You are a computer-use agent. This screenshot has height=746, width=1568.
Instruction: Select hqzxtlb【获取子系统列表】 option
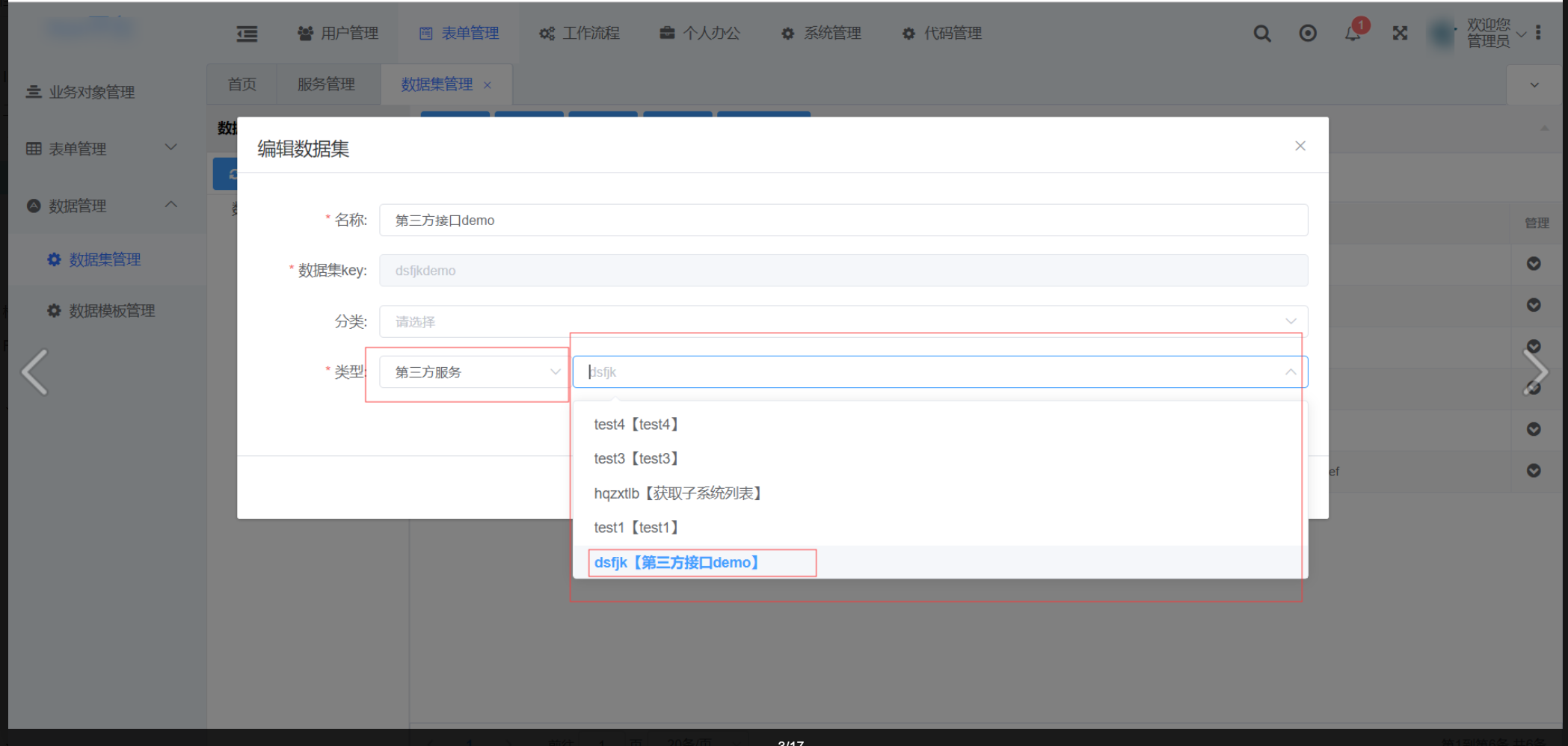(677, 493)
